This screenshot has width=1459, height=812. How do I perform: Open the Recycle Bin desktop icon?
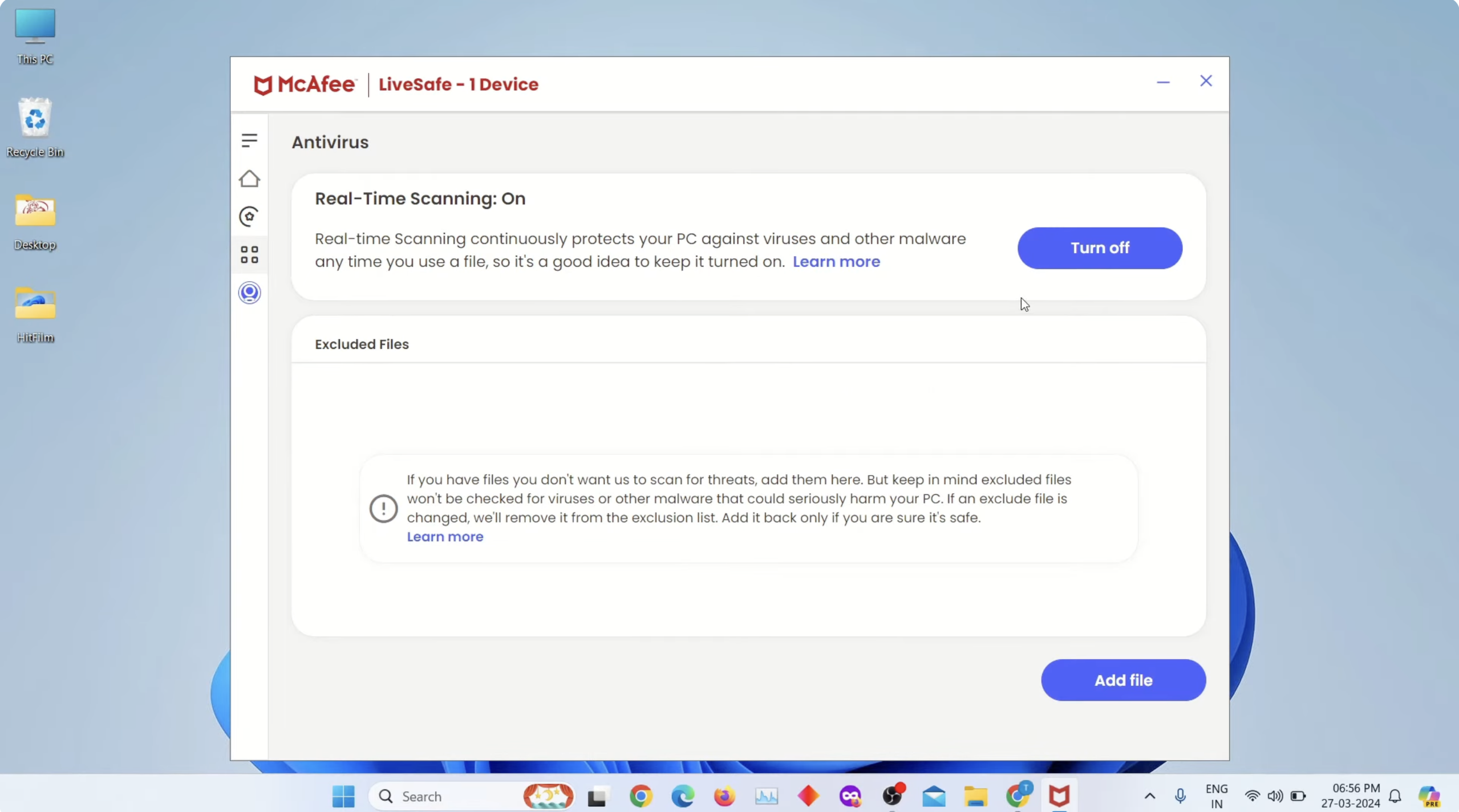(x=35, y=127)
